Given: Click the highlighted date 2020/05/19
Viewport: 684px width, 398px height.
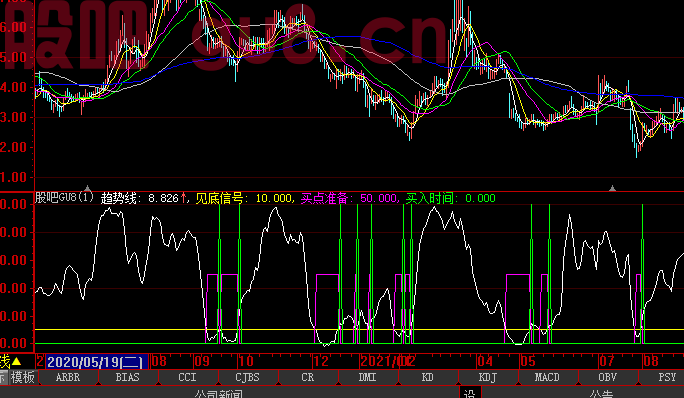Looking at the screenshot, I should point(95,362).
